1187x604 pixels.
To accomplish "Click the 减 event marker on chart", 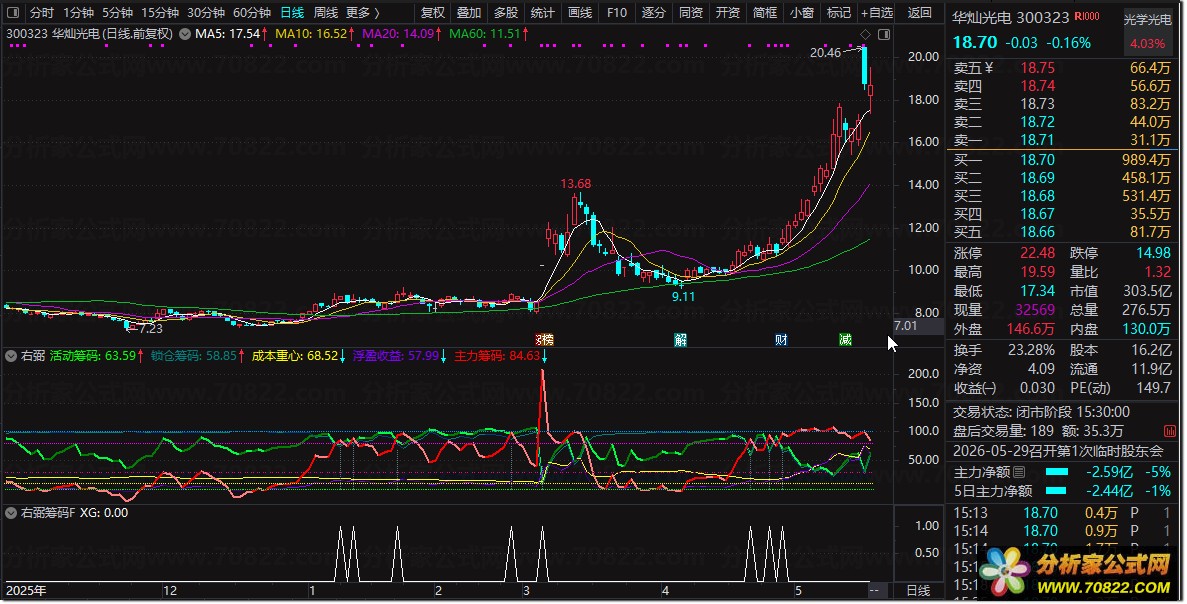I will click(846, 340).
